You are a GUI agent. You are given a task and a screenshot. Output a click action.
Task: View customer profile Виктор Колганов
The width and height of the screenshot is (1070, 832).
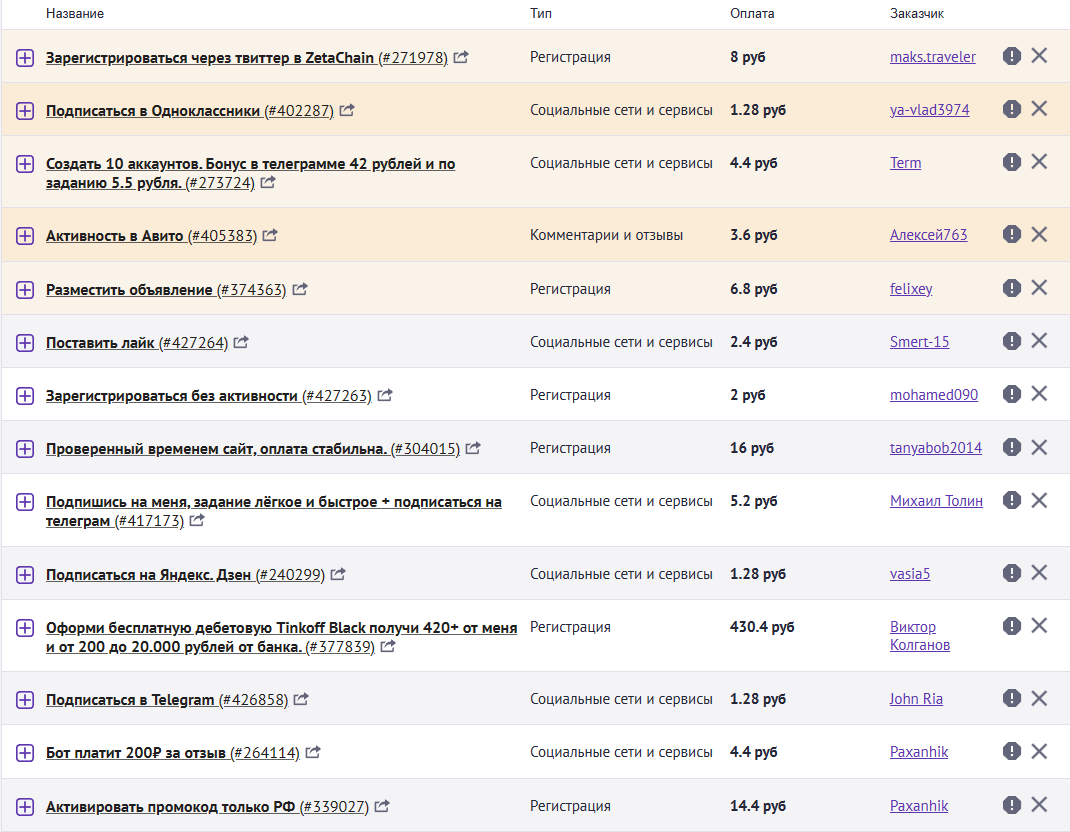tap(920, 635)
